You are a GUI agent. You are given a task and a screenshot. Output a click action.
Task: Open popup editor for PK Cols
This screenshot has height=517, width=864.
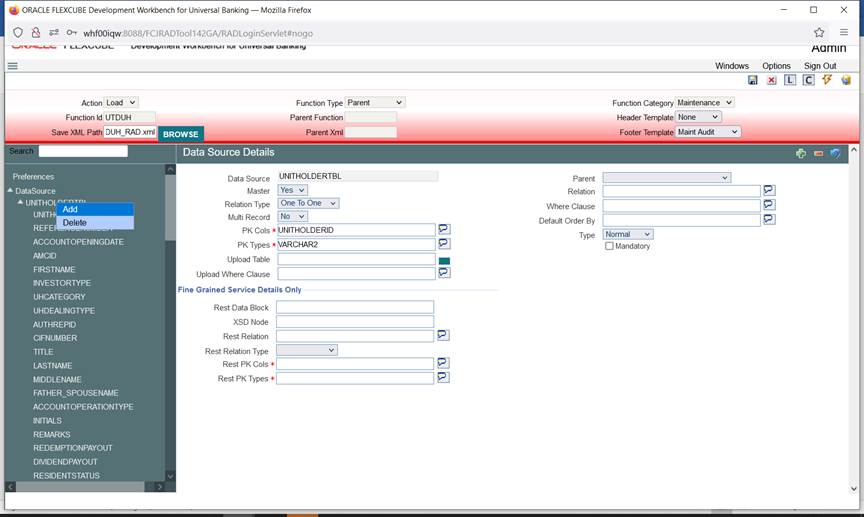[444, 229]
